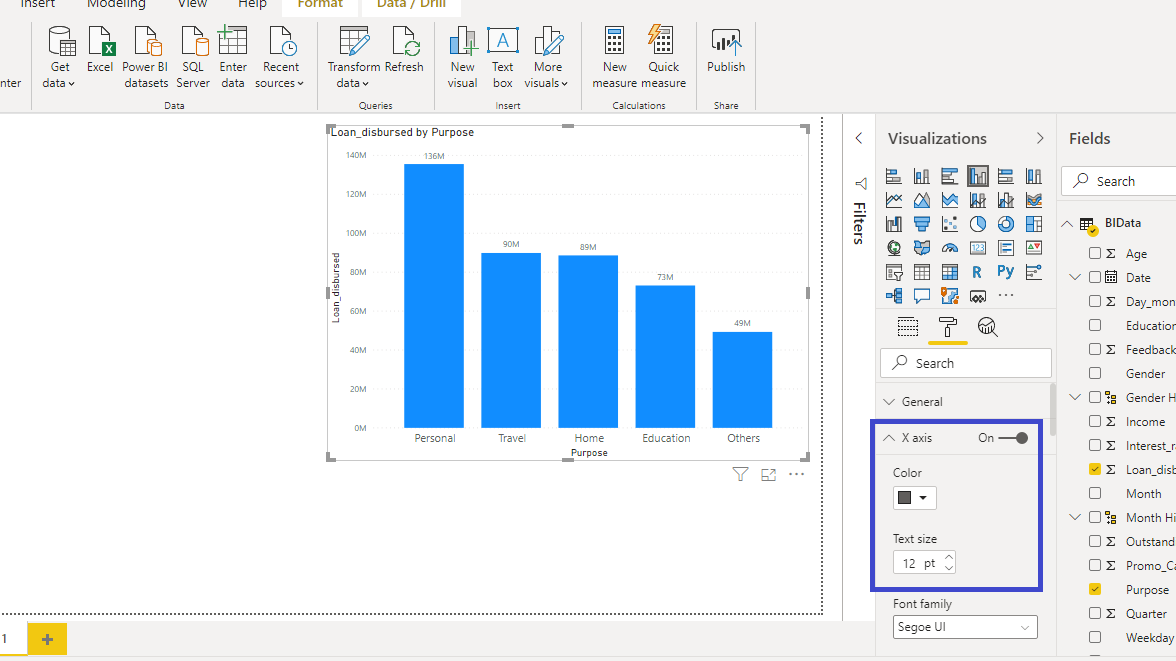Open the X axis color picker
This screenshot has width=1176, height=661.
pyautogui.click(x=914, y=498)
